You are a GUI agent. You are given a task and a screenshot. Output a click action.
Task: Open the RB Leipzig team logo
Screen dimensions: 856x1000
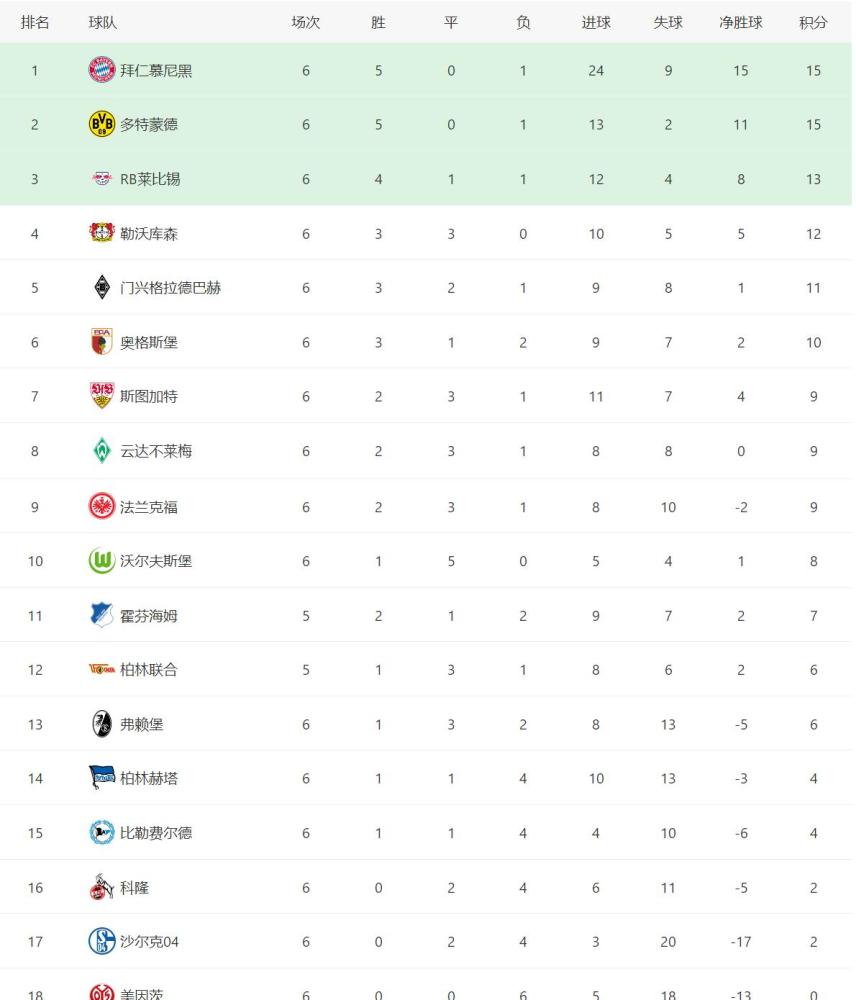pos(101,179)
